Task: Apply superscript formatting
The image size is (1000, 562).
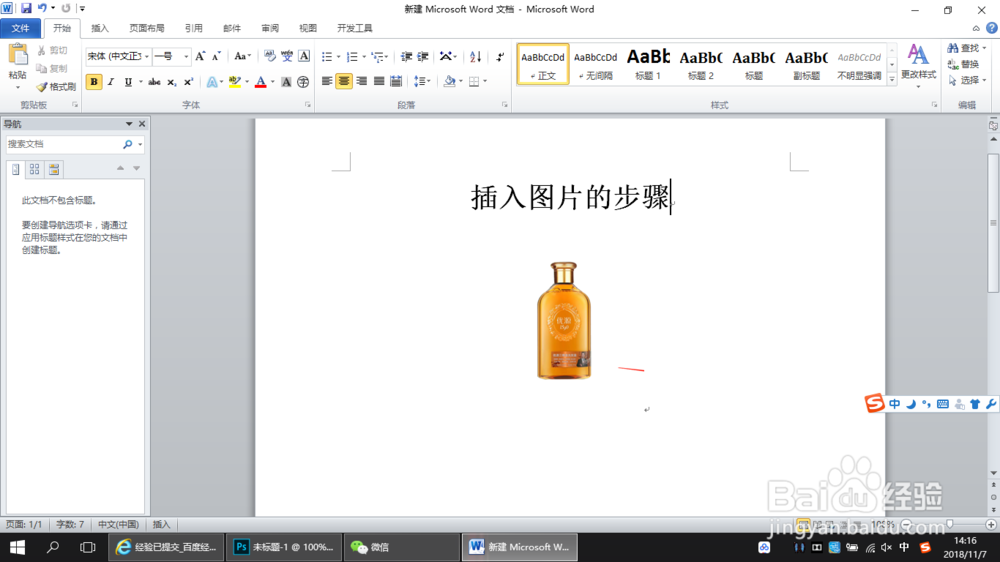Action: (x=188, y=82)
